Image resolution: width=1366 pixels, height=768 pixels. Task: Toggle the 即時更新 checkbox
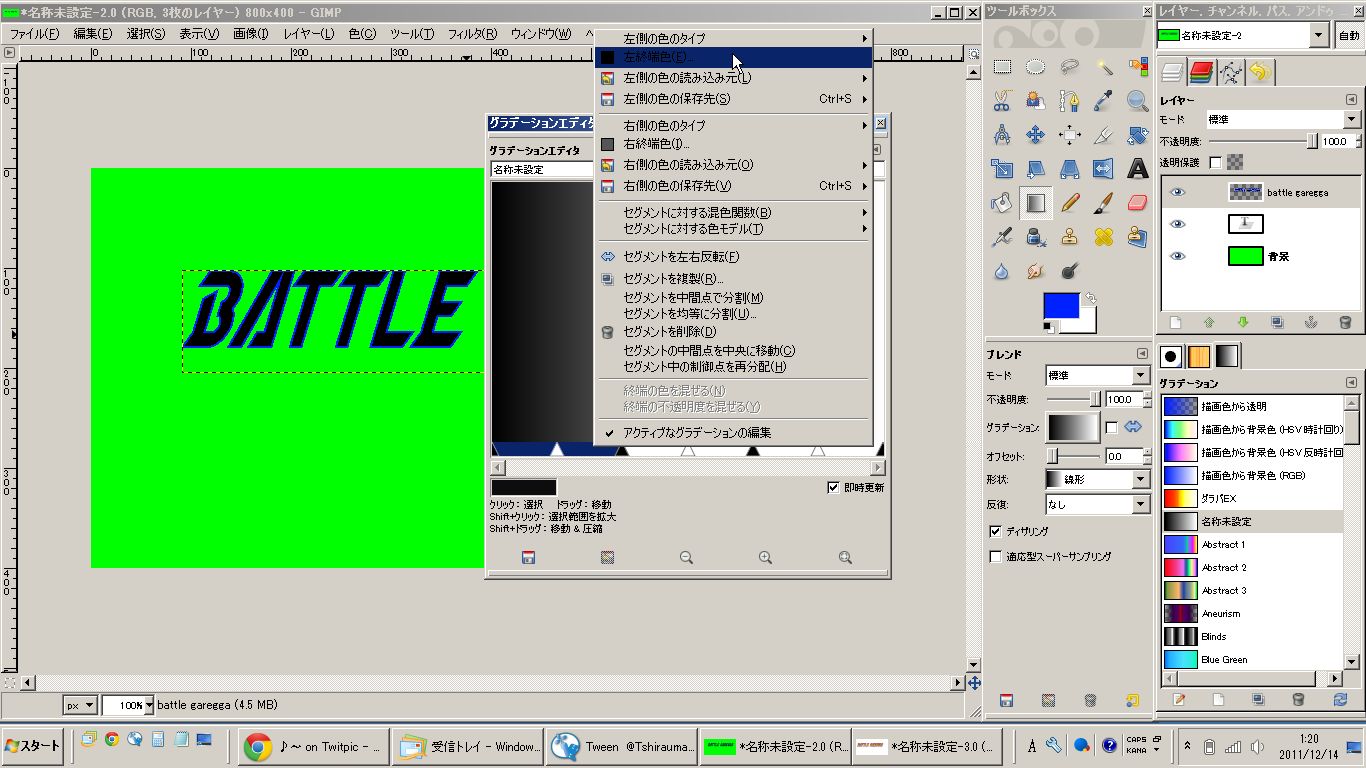[833, 487]
